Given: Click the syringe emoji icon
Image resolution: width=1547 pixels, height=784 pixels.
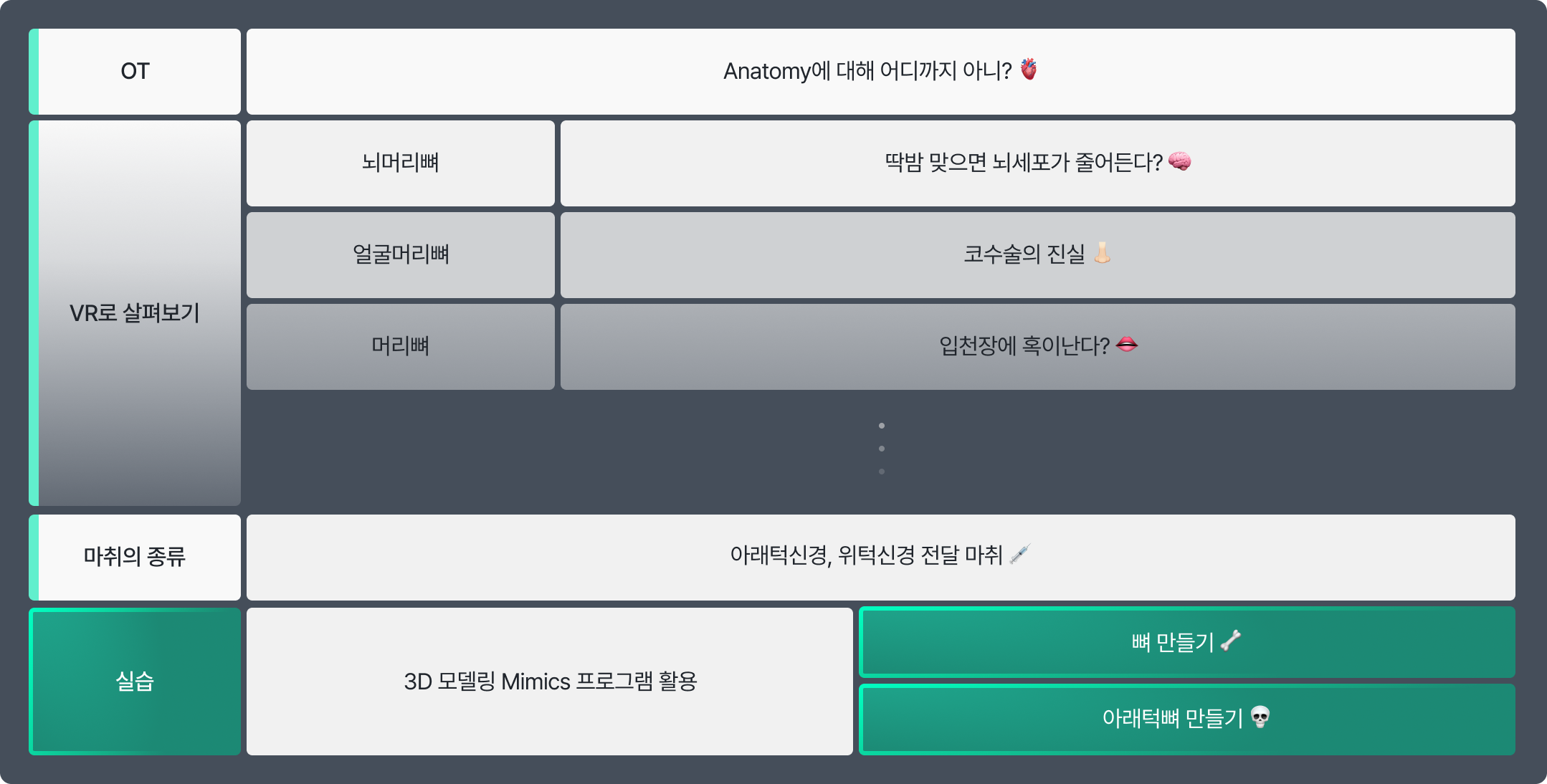Looking at the screenshot, I should click(x=1019, y=554).
